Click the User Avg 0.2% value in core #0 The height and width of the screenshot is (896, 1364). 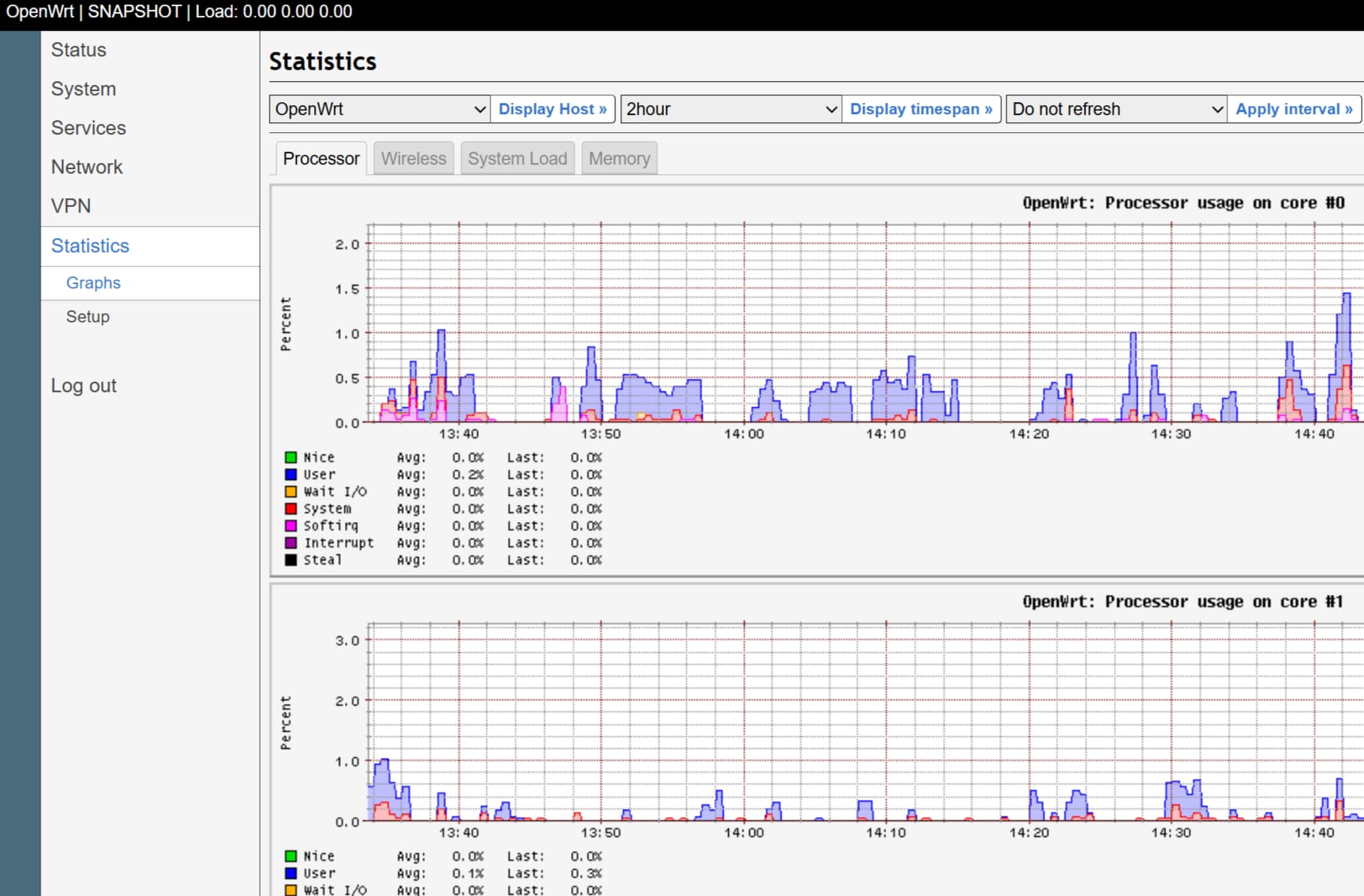468,475
